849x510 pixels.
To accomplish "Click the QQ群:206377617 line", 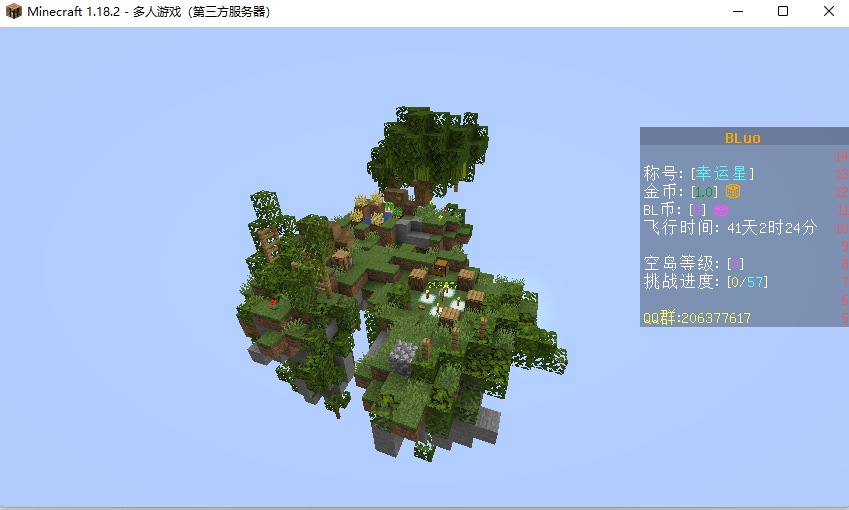I will coord(697,318).
